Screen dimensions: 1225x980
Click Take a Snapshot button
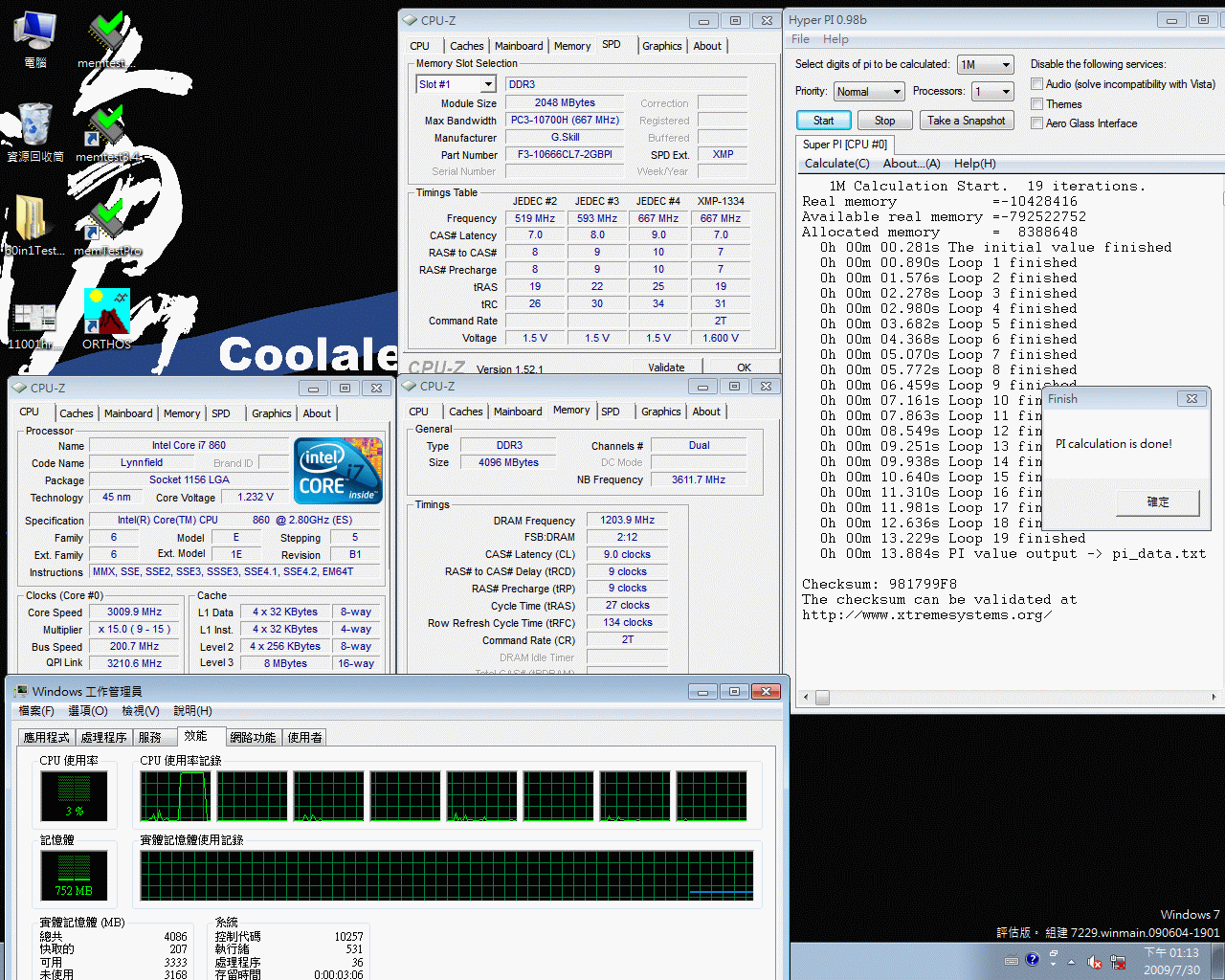click(x=966, y=121)
